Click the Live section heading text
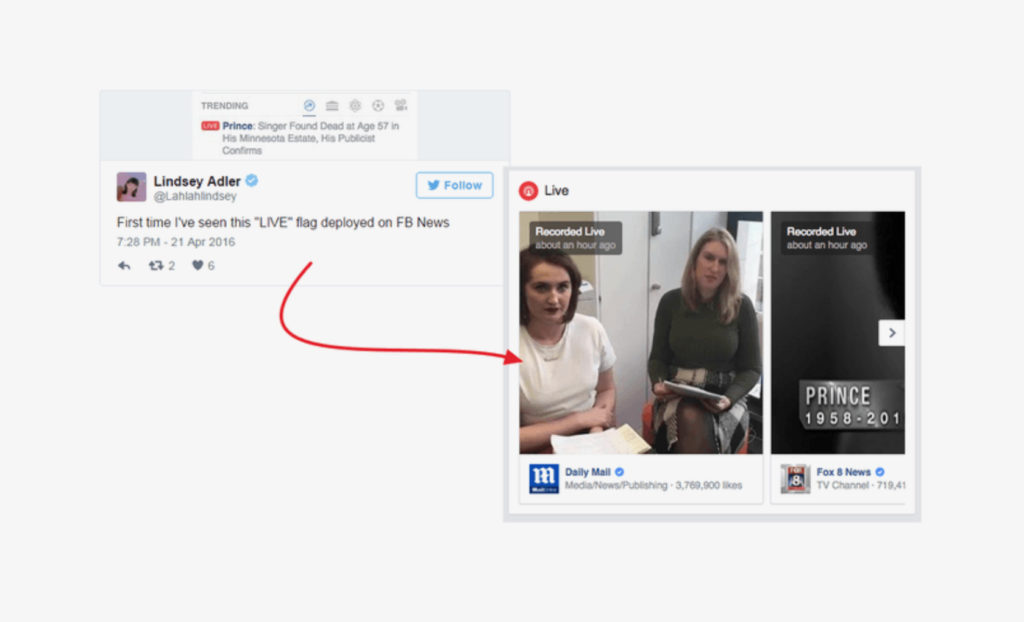Image resolution: width=1024 pixels, height=622 pixels. (556, 191)
